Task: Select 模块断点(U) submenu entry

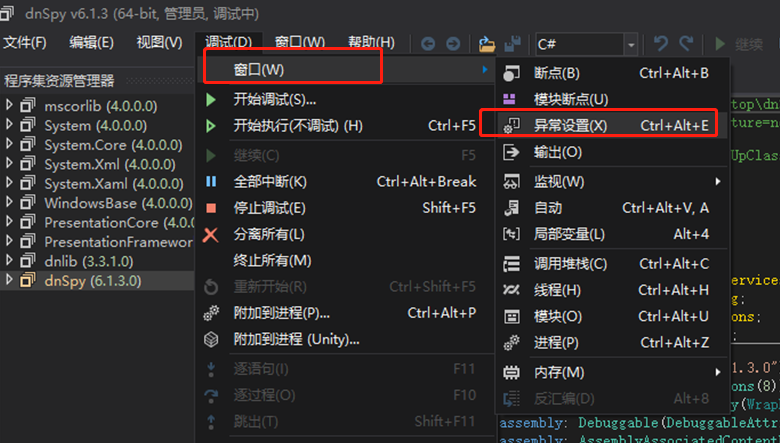Action: coord(612,99)
